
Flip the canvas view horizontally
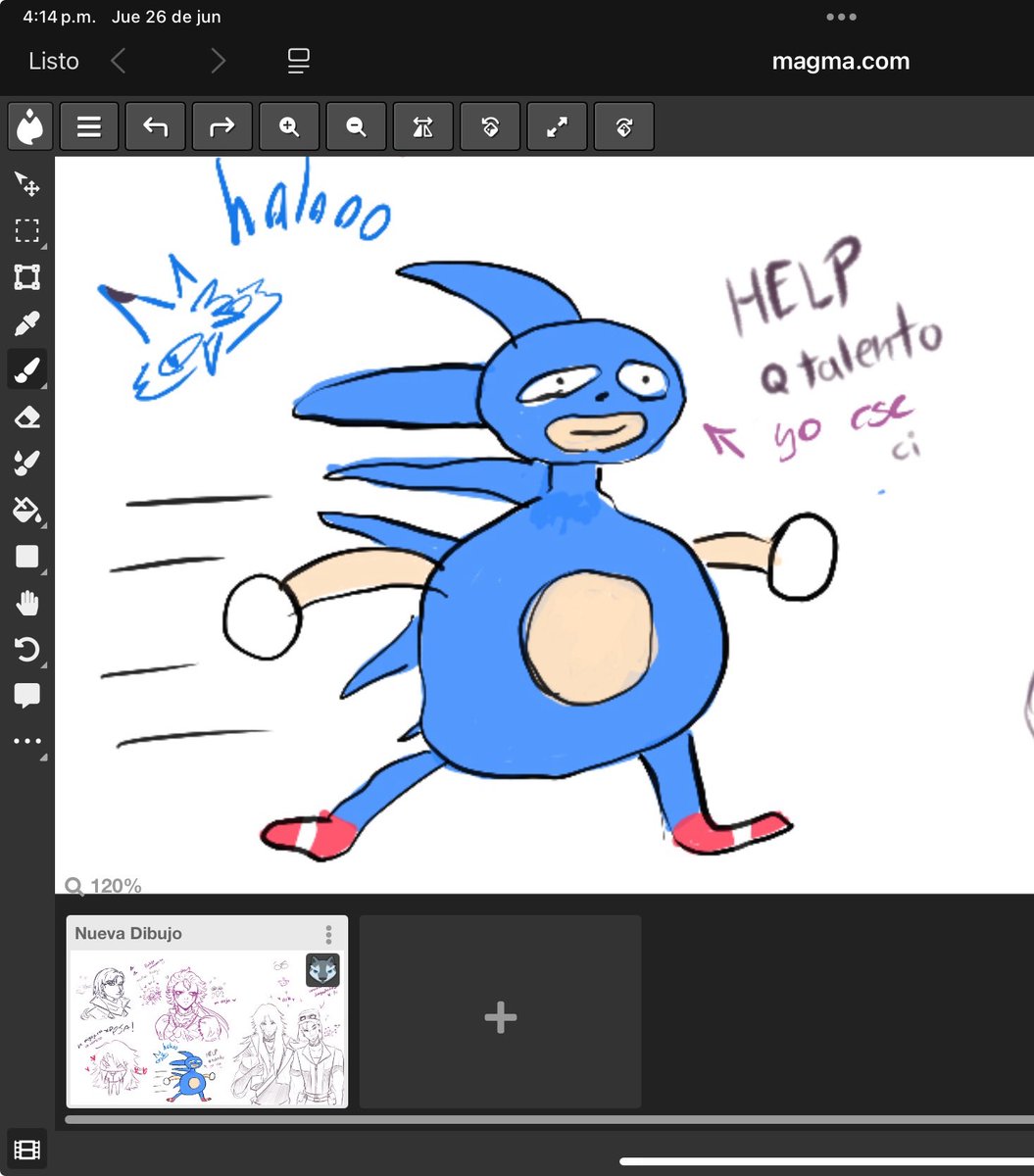click(x=423, y=126)
